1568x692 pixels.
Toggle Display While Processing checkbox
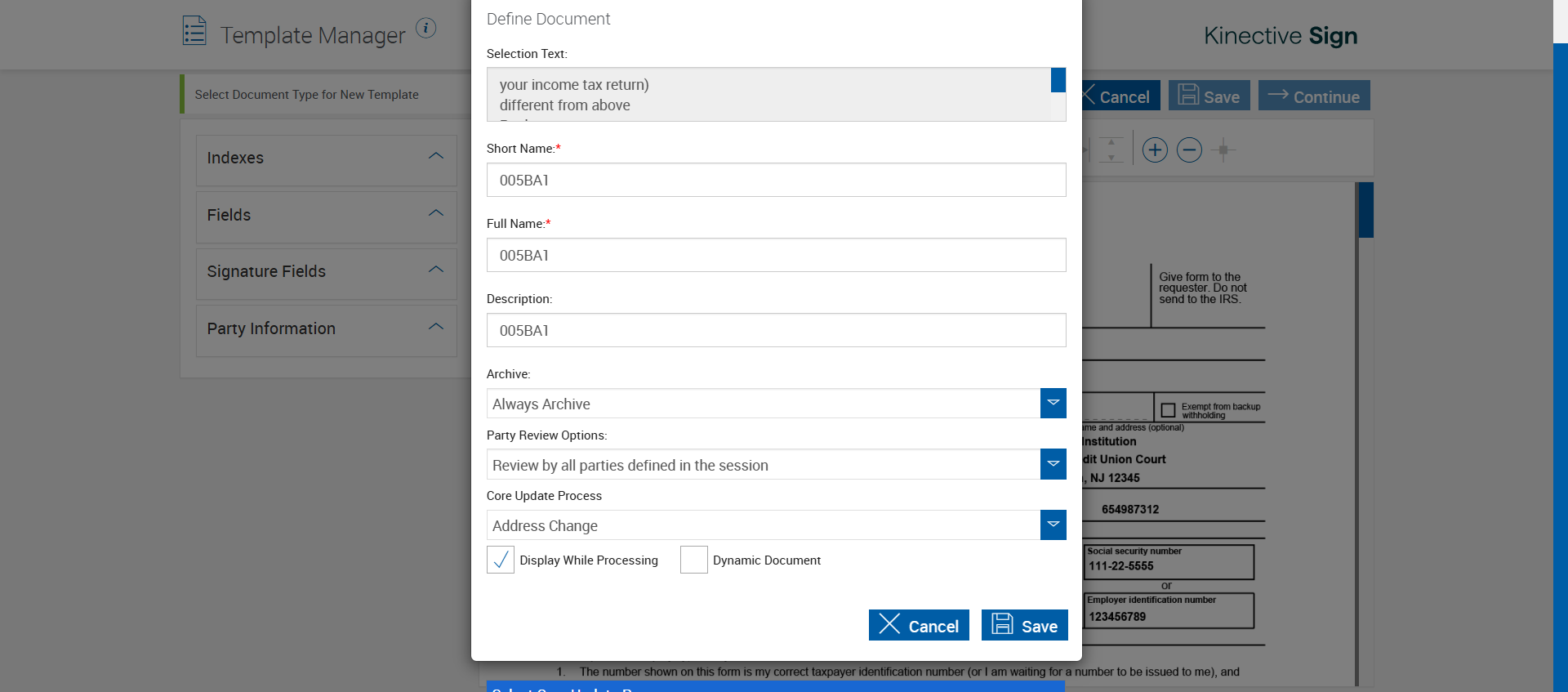[501, 560]
